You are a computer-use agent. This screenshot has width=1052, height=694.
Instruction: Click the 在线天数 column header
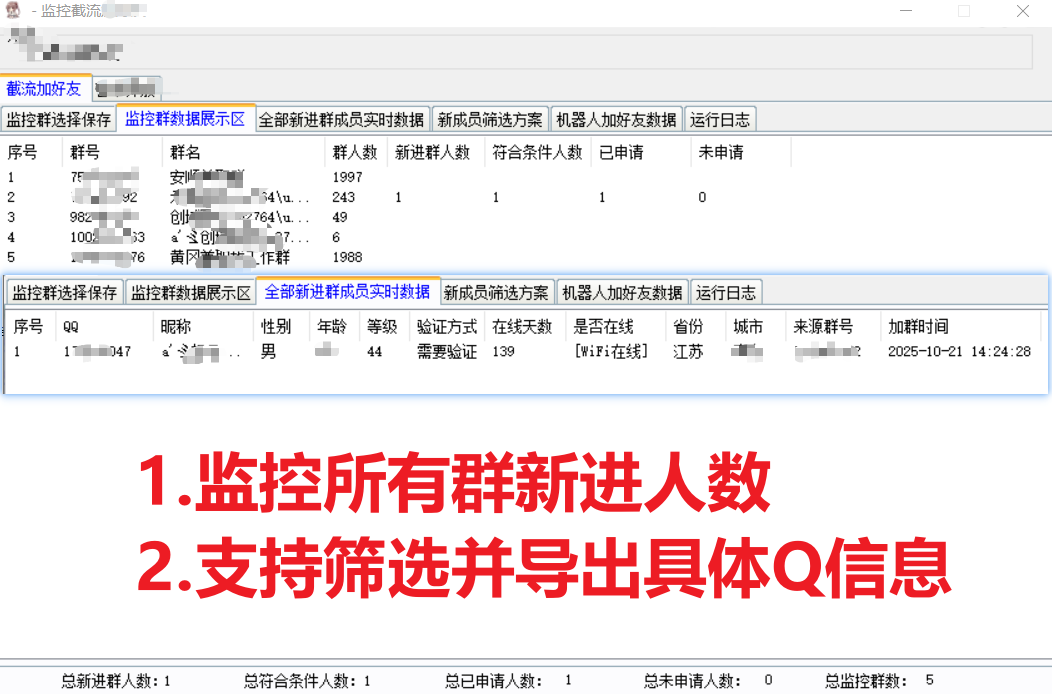coord(522,327)
